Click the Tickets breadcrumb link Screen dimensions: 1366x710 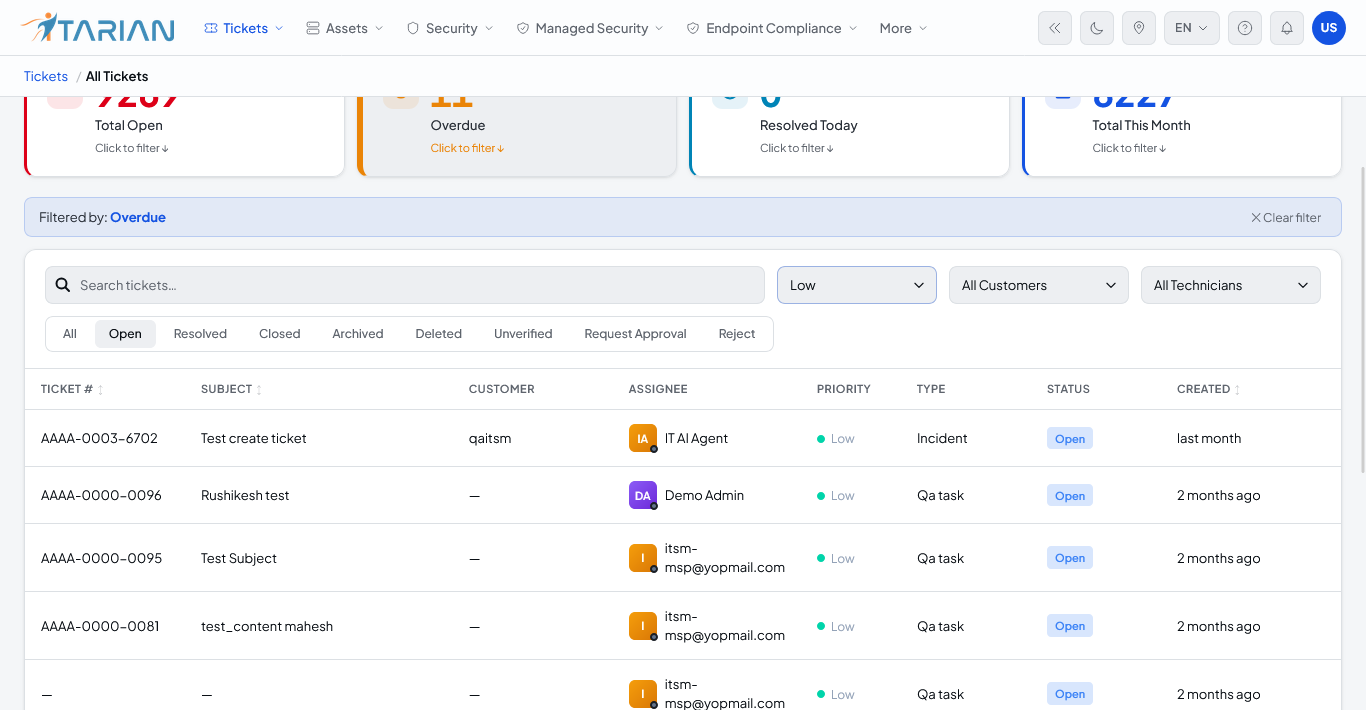(x=46, y=76)
